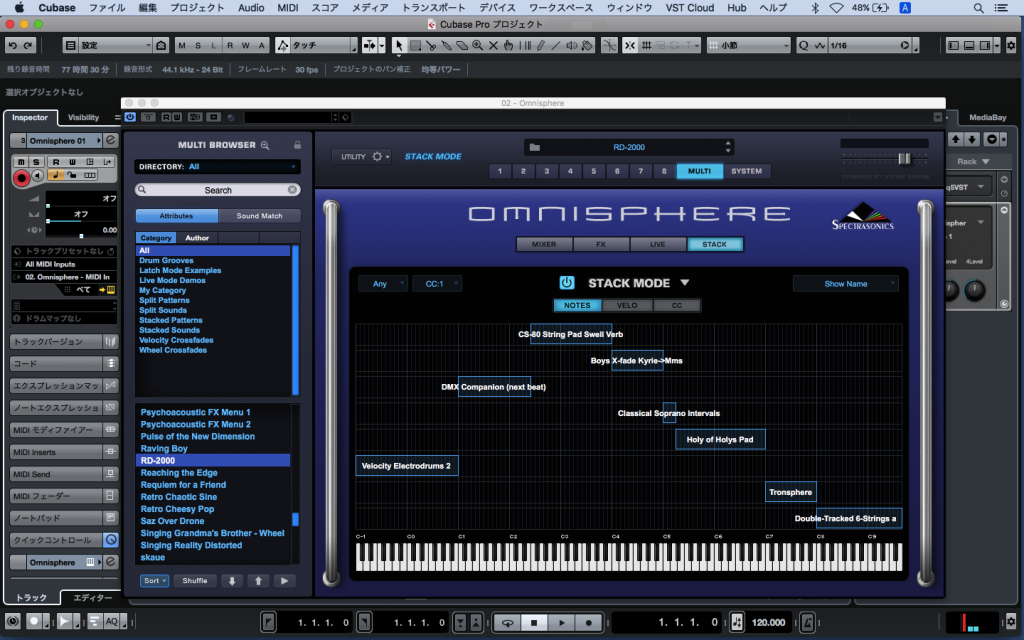Click the FX page button
Screen dimensions: 1024x640
[601, 244]
